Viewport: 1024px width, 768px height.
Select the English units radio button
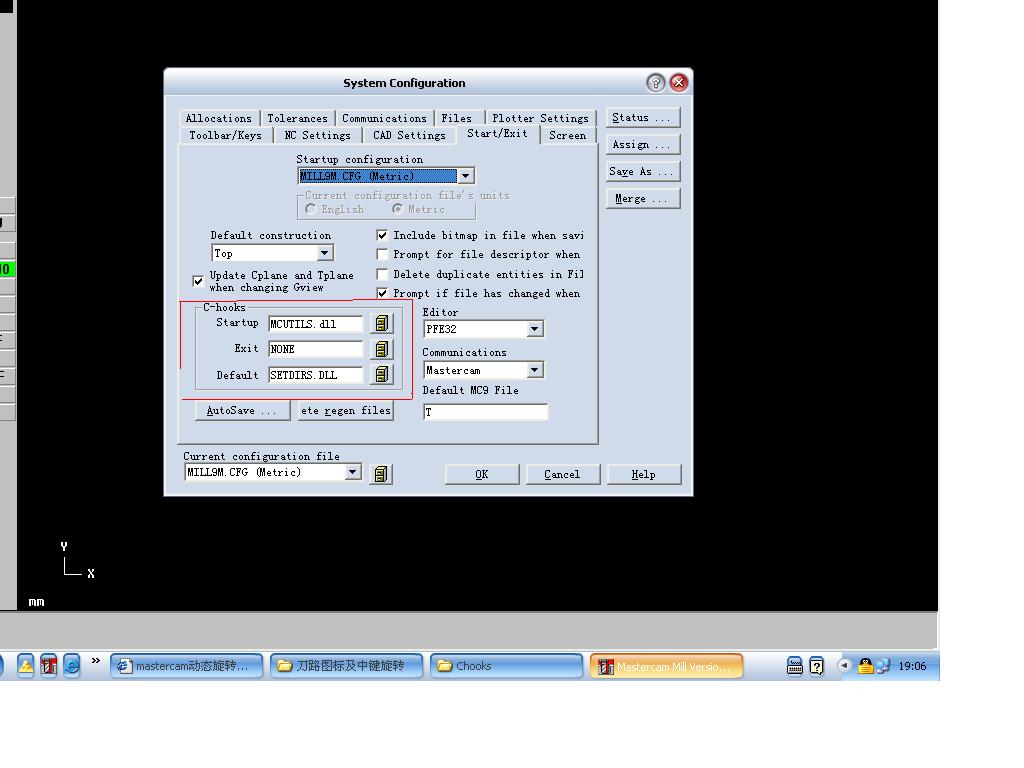click(311, 209)
